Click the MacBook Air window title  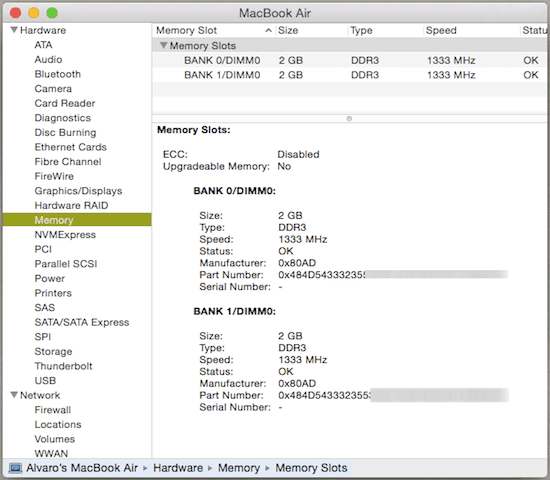(275, 13)
